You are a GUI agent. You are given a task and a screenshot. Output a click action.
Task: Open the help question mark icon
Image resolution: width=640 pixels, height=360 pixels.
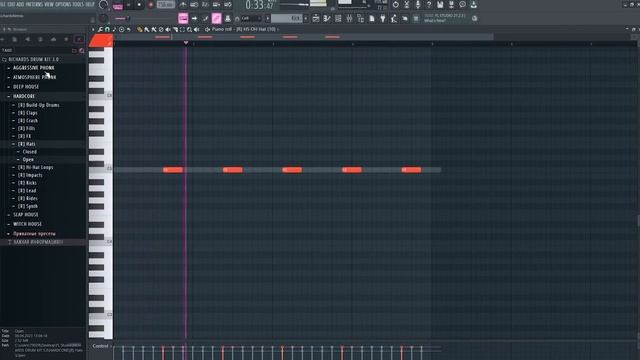429,5
